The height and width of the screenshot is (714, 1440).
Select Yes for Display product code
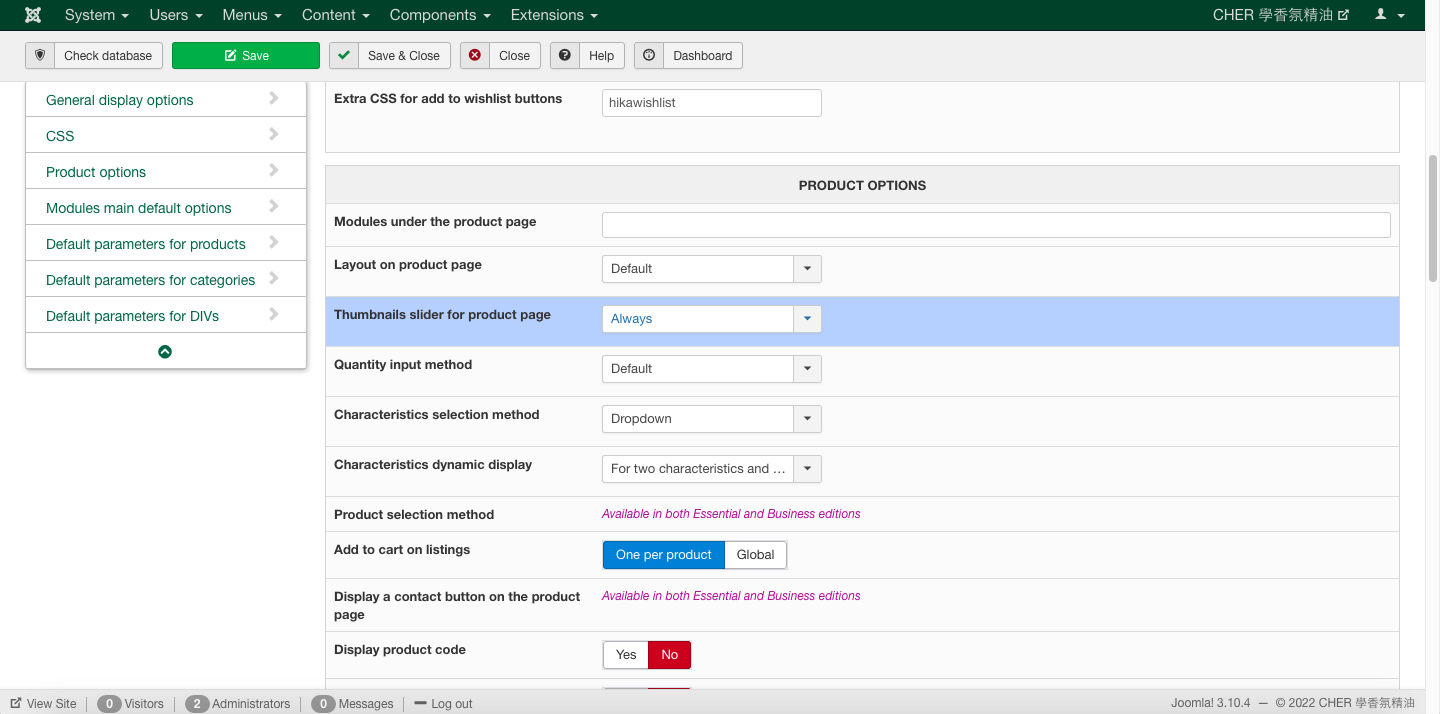626,655
